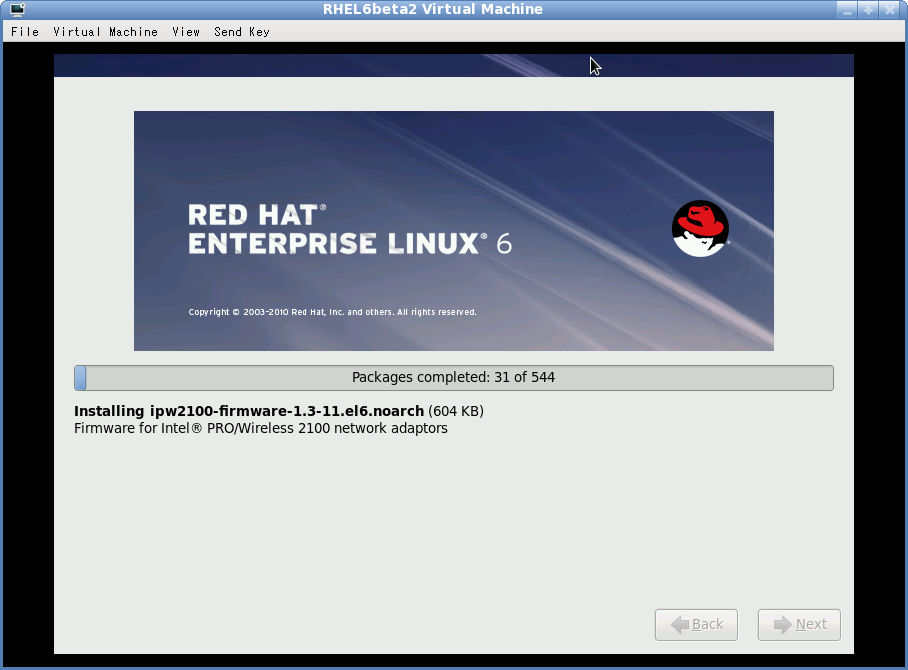Click the virtual machine monitor icon in title bar

[x=17, y=9]
